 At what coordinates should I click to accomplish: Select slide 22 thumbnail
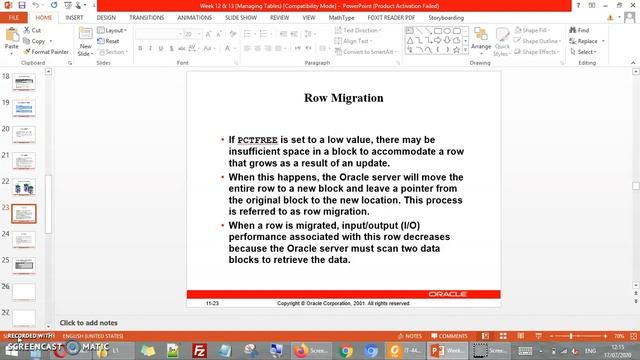tap(24, 187)
